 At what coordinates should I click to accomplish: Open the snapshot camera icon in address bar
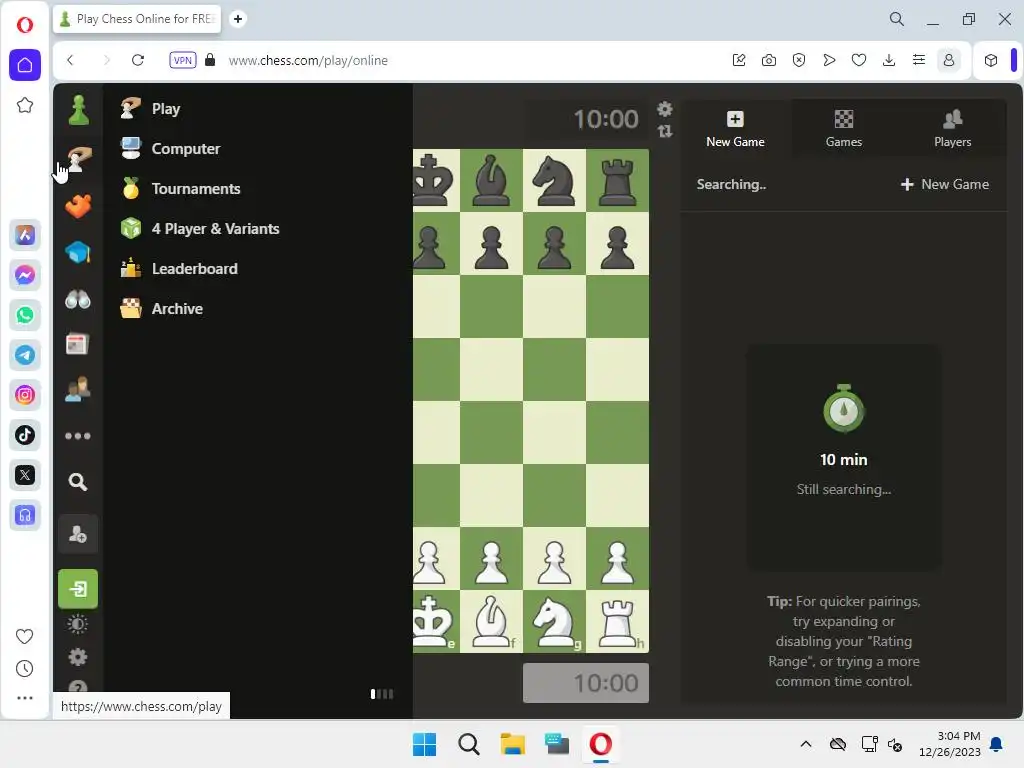tap(769, 60)
